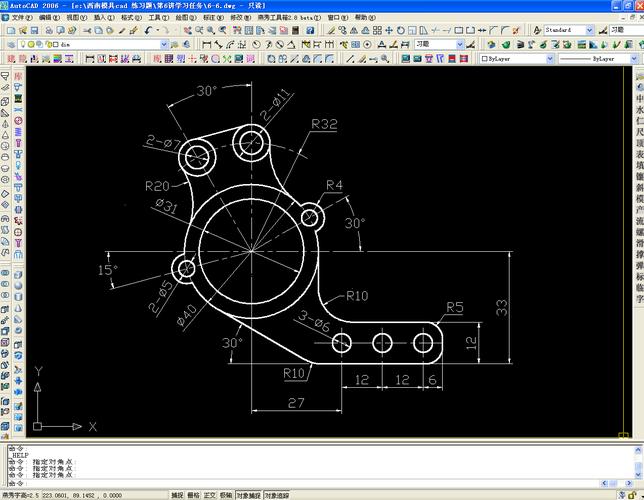Click the Array tool icon
Image resolution: width=644 pixels, height=500 pixels.
pyautogui.click(x=377, y=30)
